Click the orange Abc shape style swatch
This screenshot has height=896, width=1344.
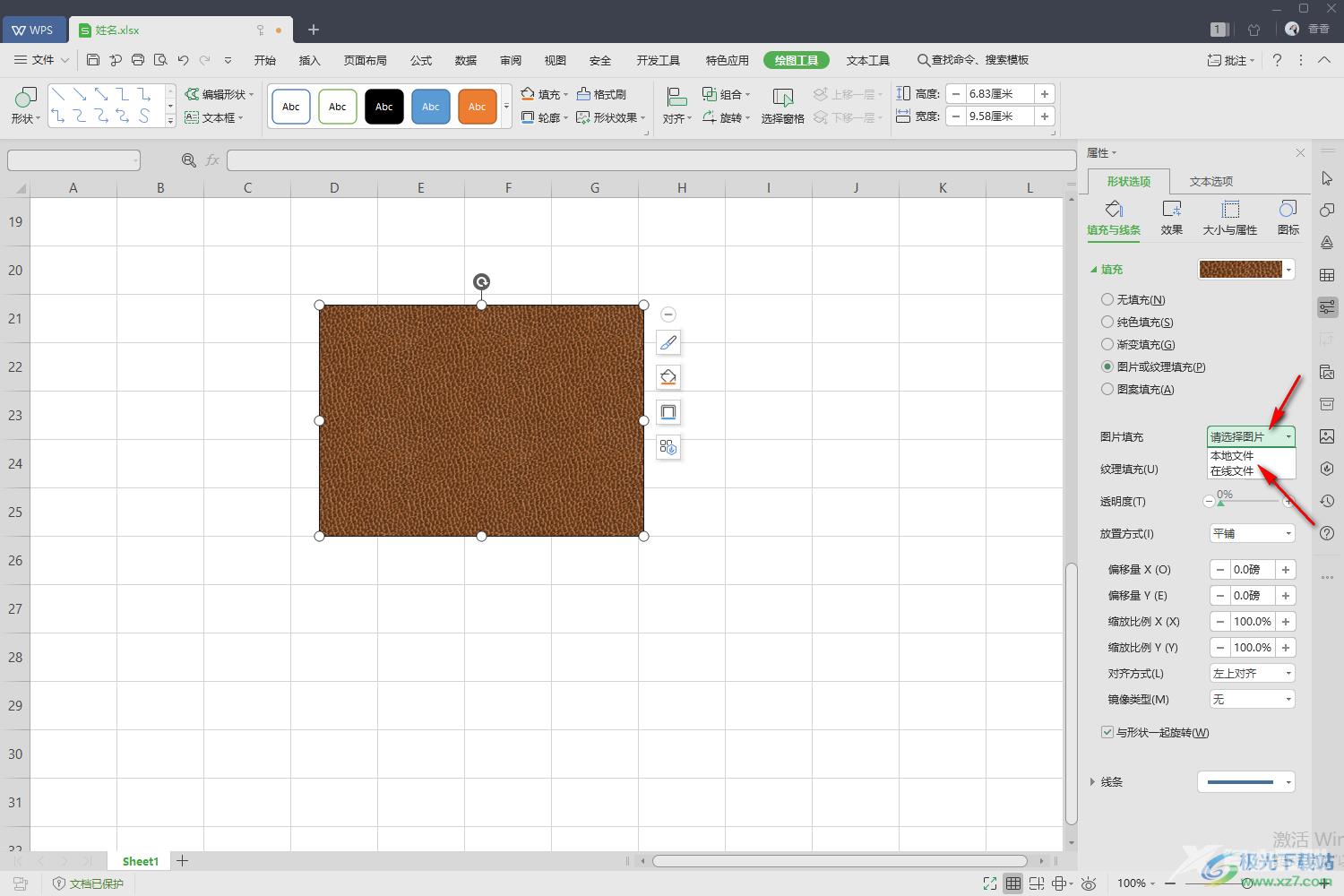[x=478, y=107]
